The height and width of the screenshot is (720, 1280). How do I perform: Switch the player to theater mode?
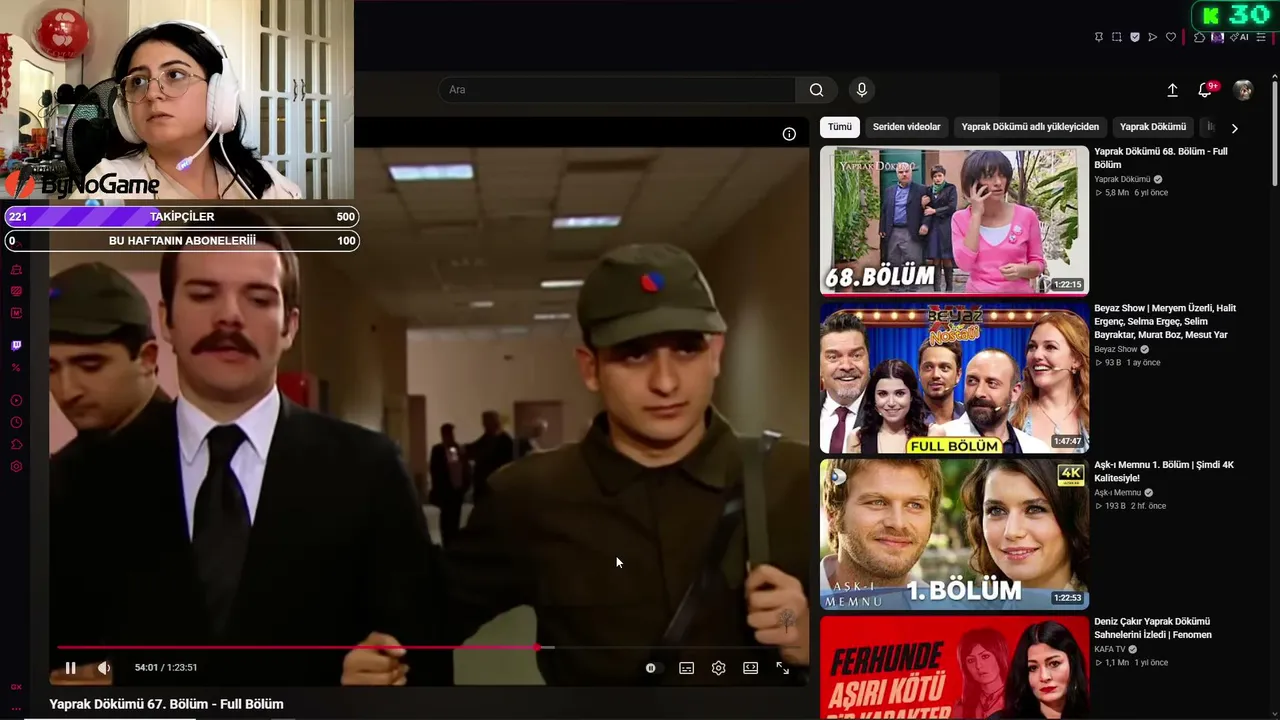[751, 668]
